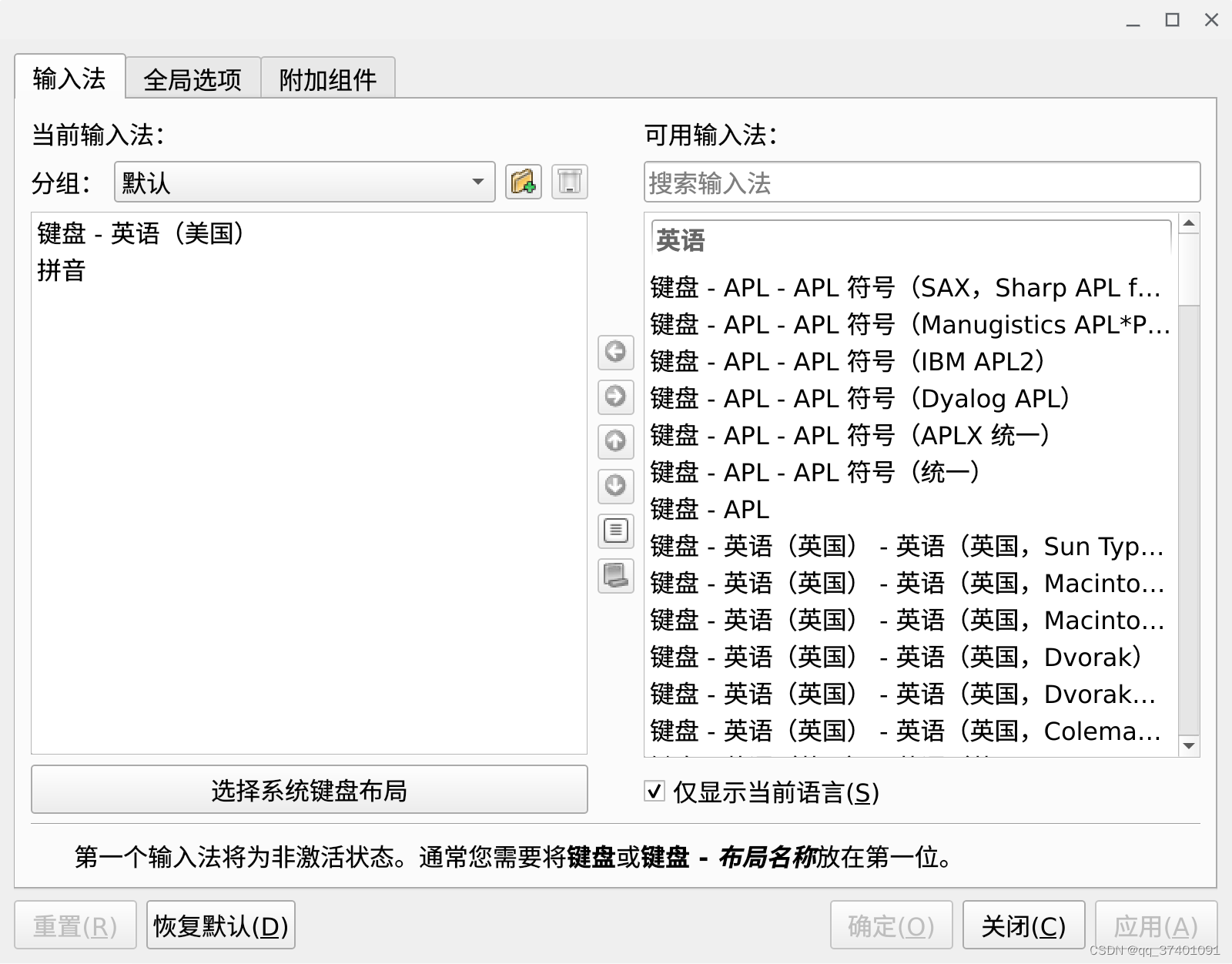Open input method configuration icon
This screenshot has width=1232, height=964.
(614, 531)
